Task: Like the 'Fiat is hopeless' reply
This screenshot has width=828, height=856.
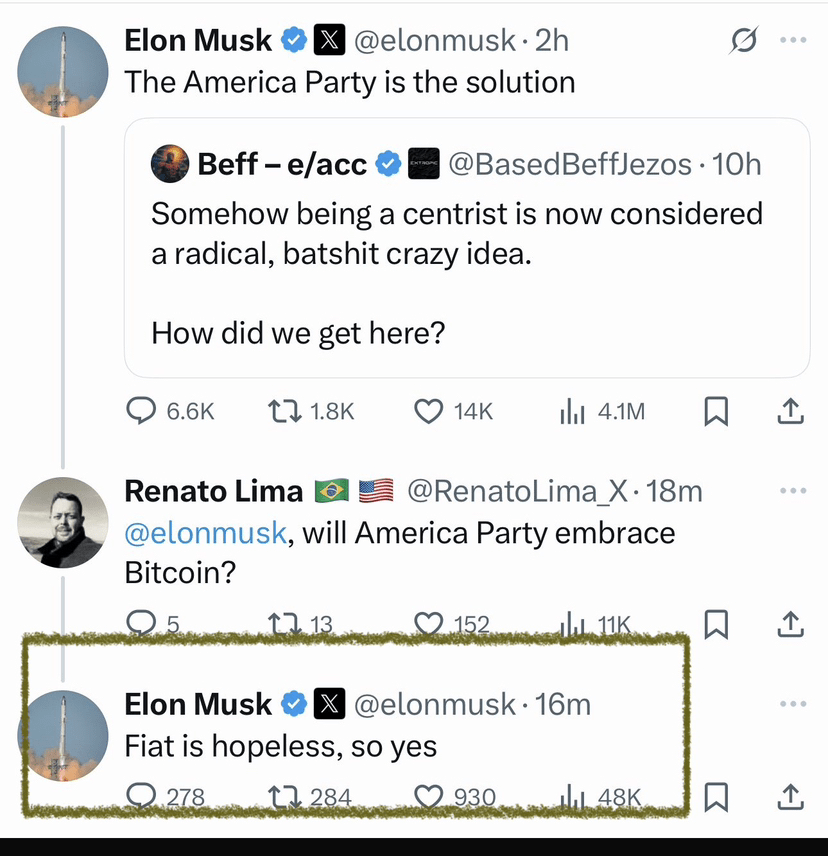Action: 429,797
